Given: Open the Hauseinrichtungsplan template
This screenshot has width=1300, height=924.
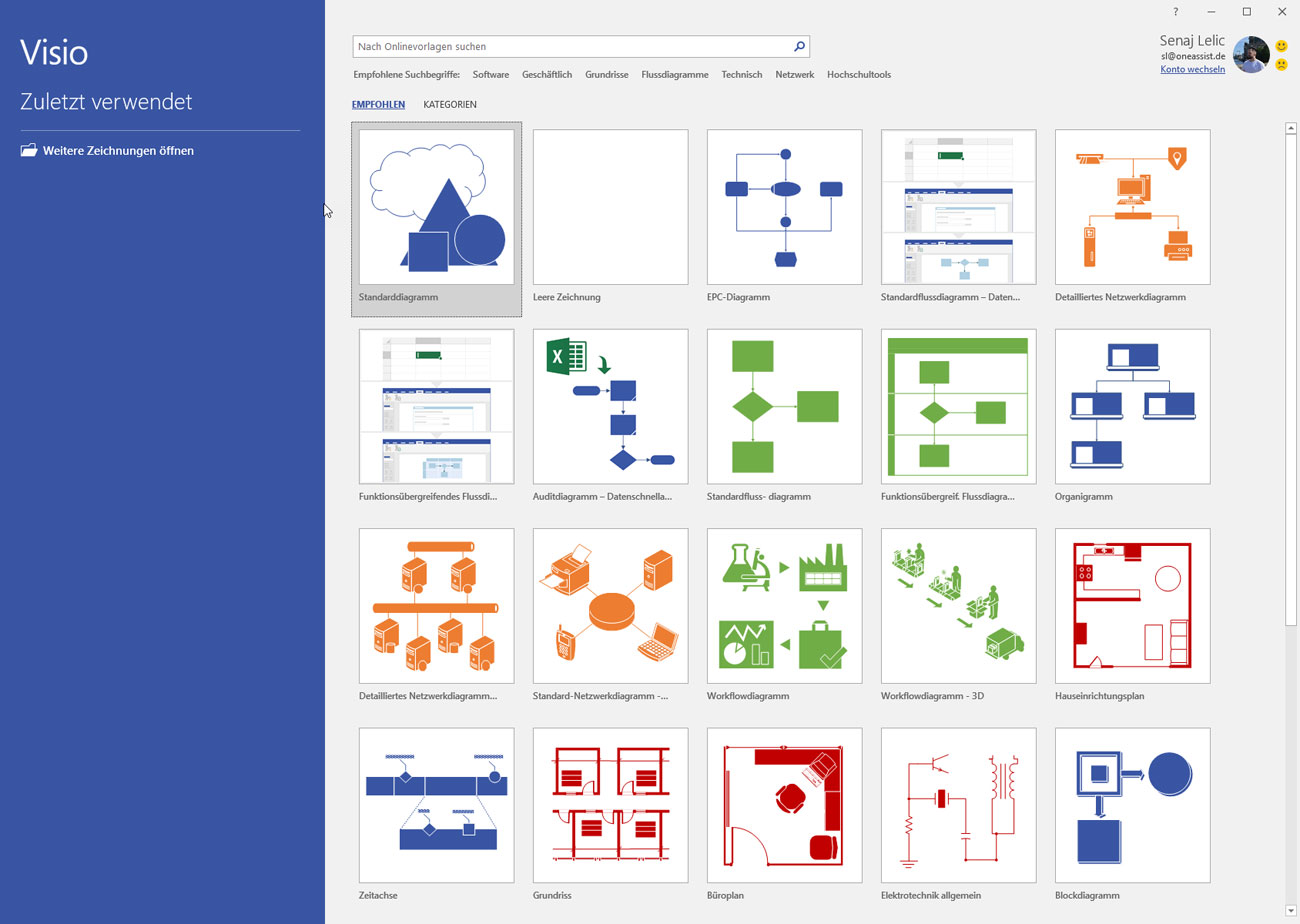Looking at the screenshot, I should [x=1133, y=606].
